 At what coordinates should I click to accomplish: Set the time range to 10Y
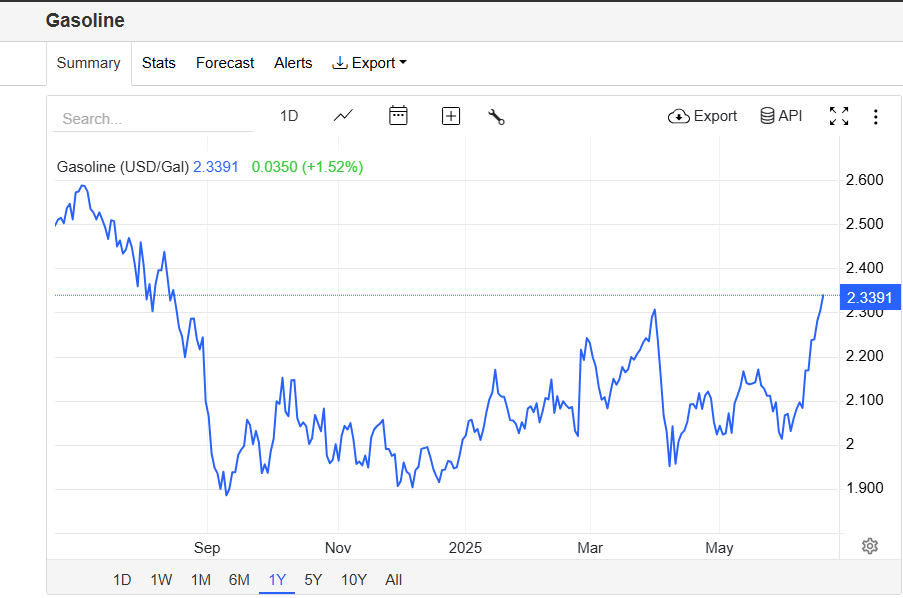354,580
